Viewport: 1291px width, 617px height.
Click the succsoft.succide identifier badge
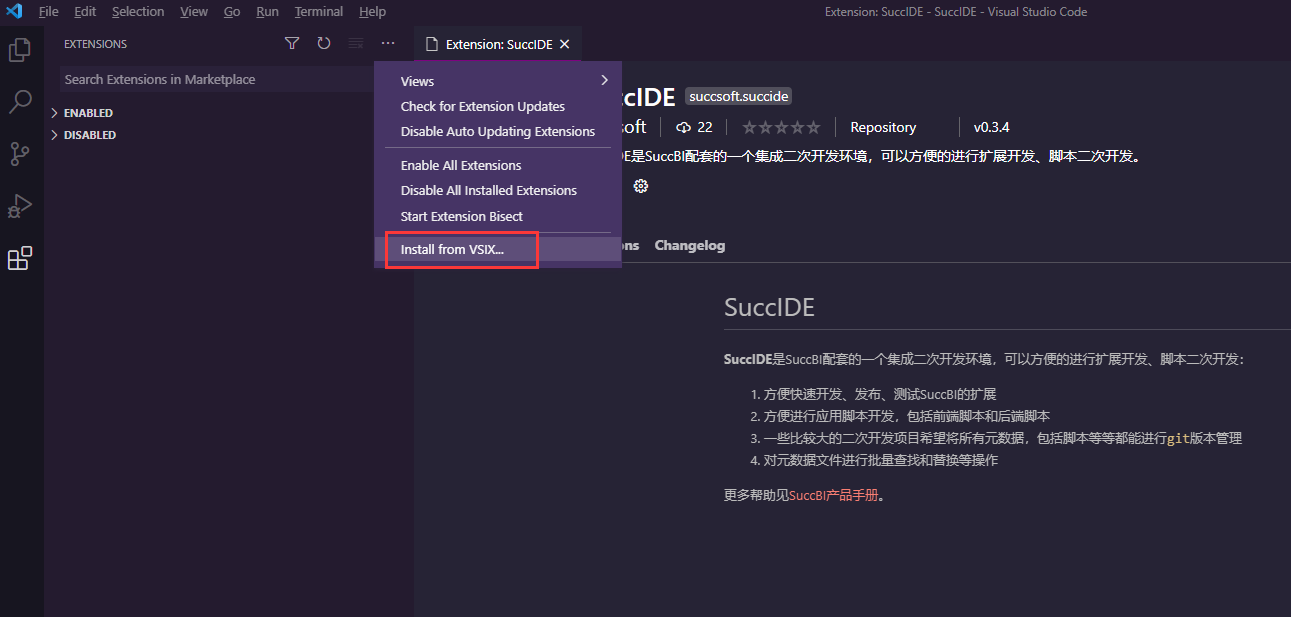[x=739, y=96]
